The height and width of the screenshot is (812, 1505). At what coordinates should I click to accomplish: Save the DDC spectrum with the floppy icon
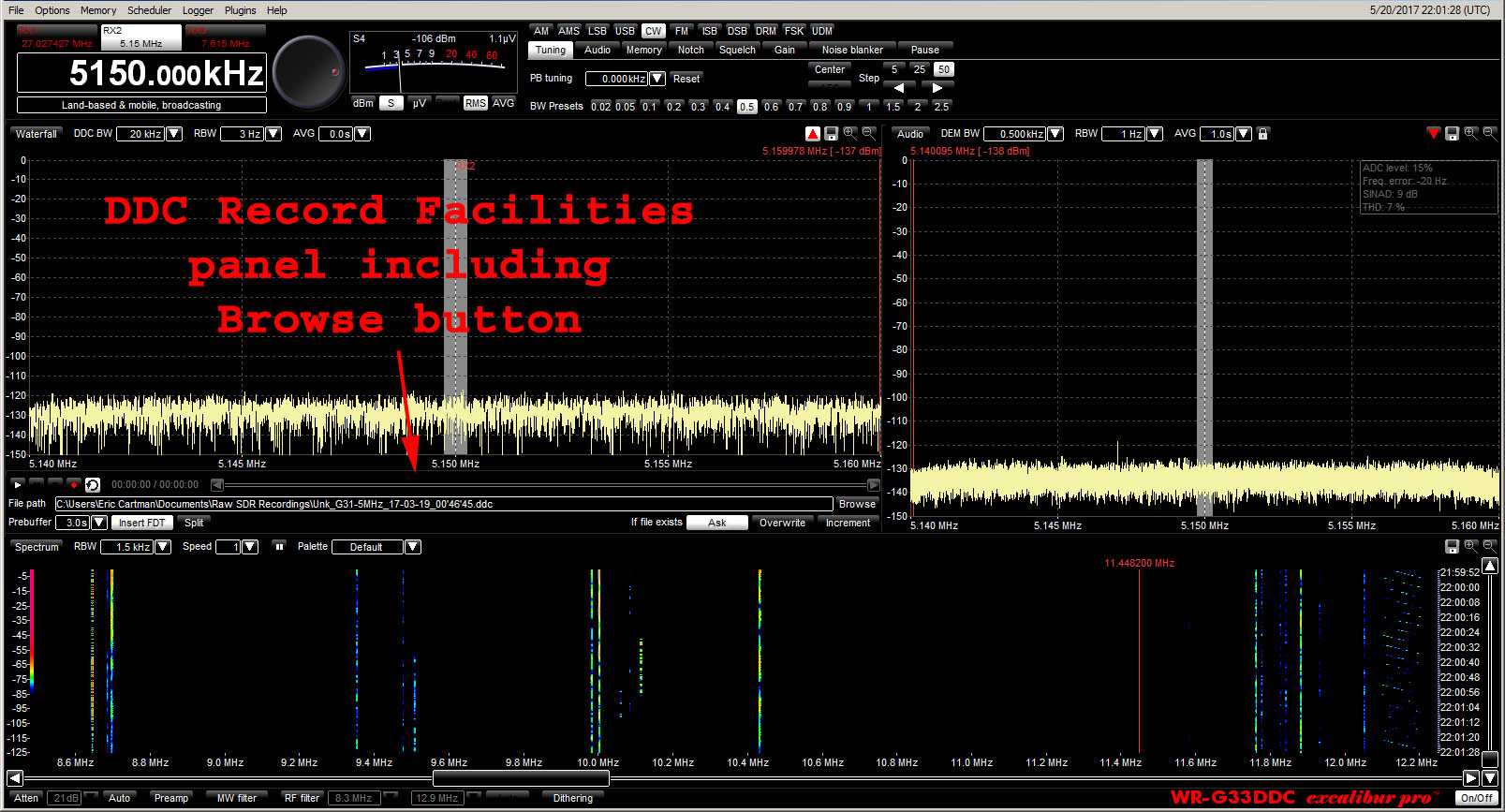coord(831,134)
